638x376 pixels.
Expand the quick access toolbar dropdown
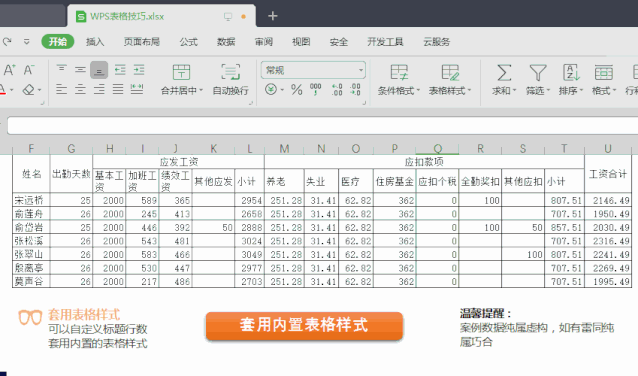pyautogui.click(x=26, y=42)
